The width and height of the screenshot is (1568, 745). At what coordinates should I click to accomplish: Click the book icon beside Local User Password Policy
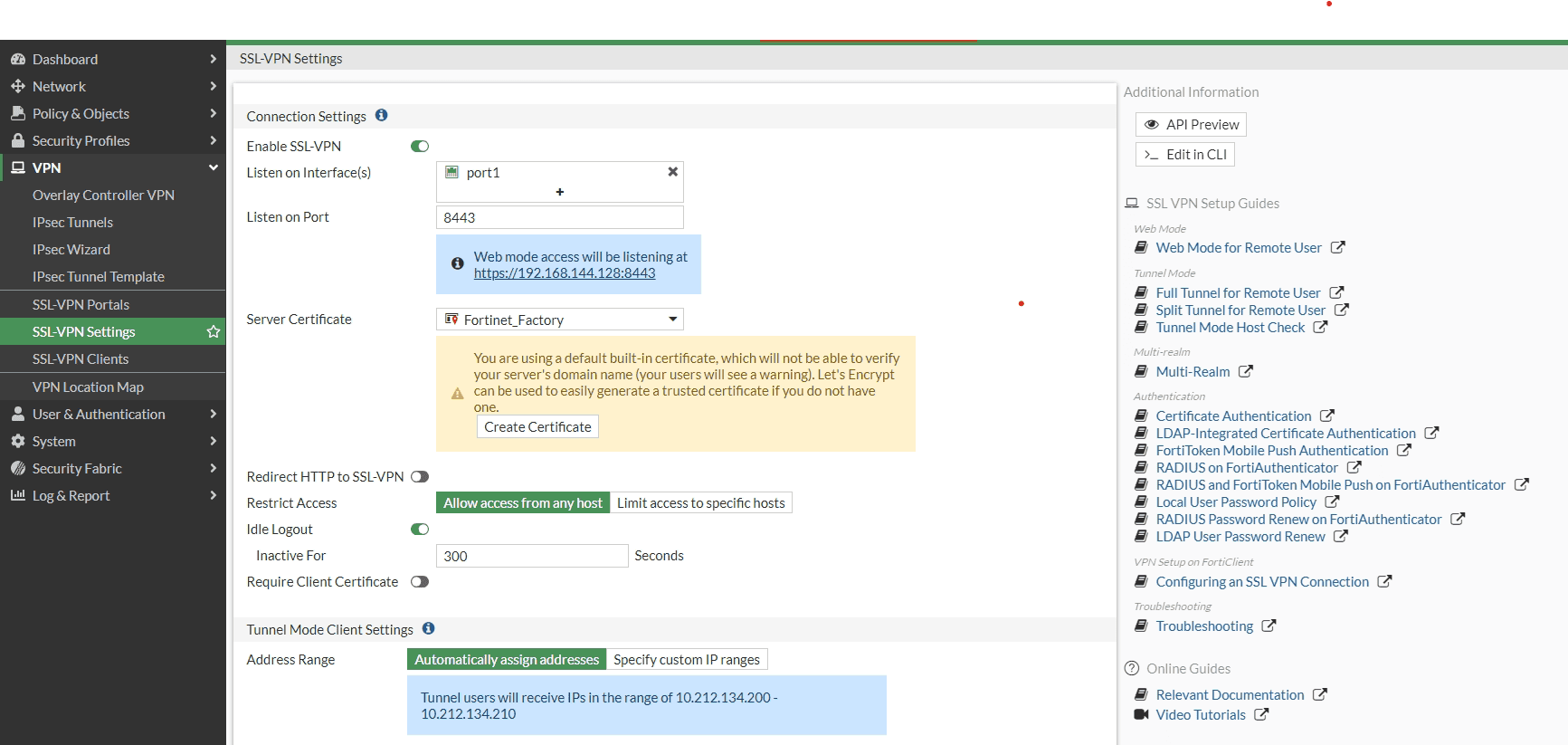pos(1142,501)
